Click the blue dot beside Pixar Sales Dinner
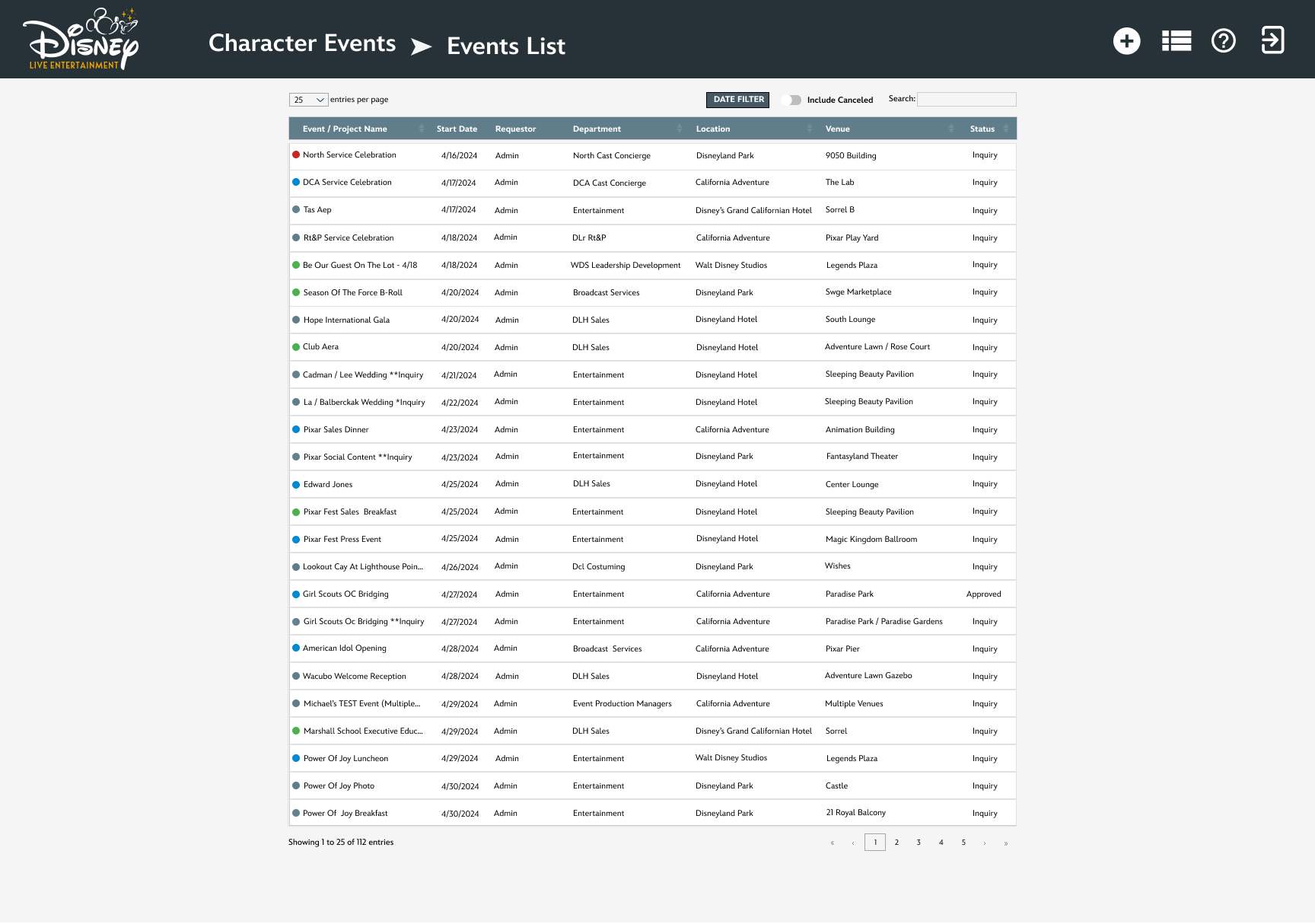The image size is (1315, 924). 296,429
